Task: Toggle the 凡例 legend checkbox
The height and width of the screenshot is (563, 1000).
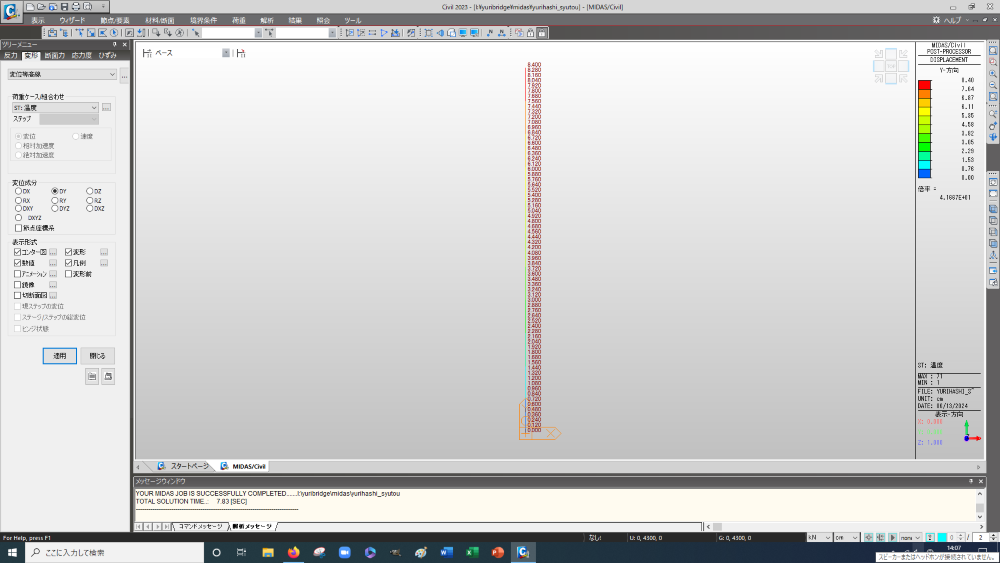Action: click(68, 263)
